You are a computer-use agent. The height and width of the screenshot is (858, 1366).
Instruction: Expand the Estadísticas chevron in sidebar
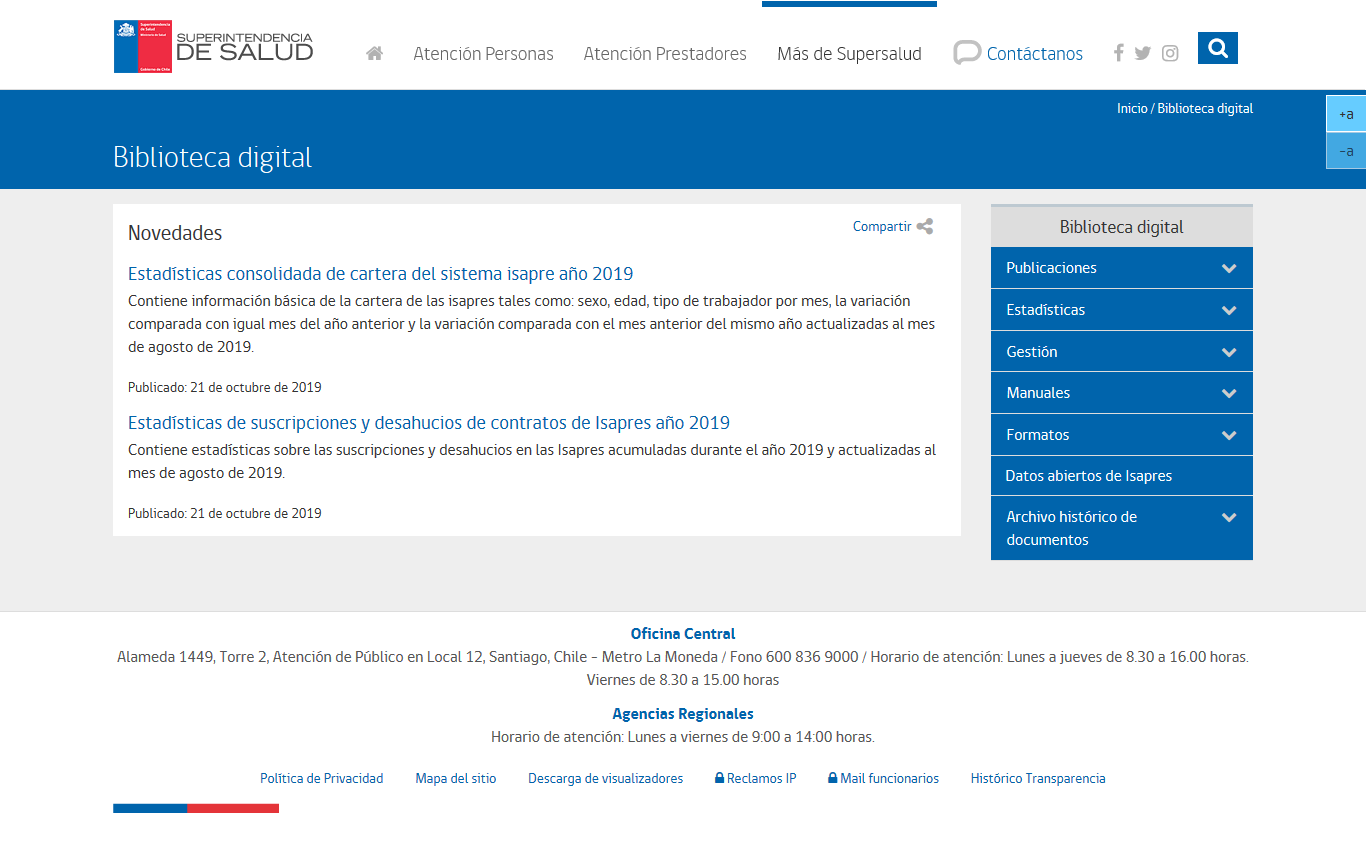(1229, 310)
